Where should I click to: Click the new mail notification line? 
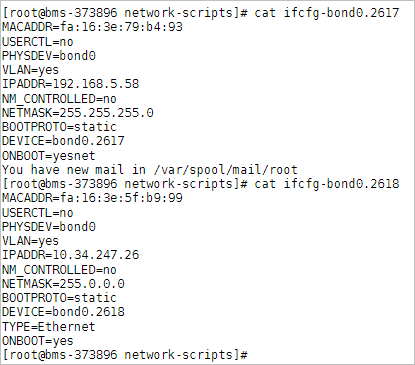[x=150, y=170]
